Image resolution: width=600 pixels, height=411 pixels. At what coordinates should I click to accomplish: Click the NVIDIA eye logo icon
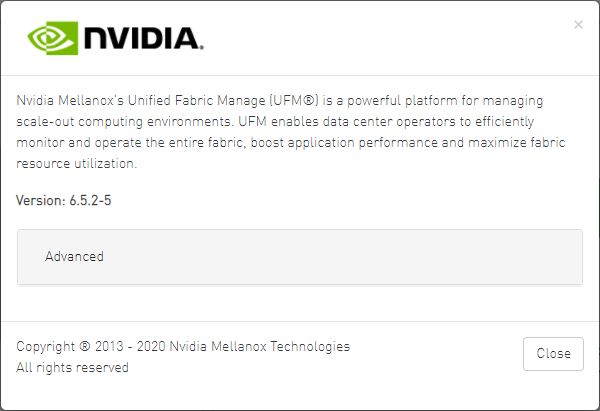tap(51, 38)
